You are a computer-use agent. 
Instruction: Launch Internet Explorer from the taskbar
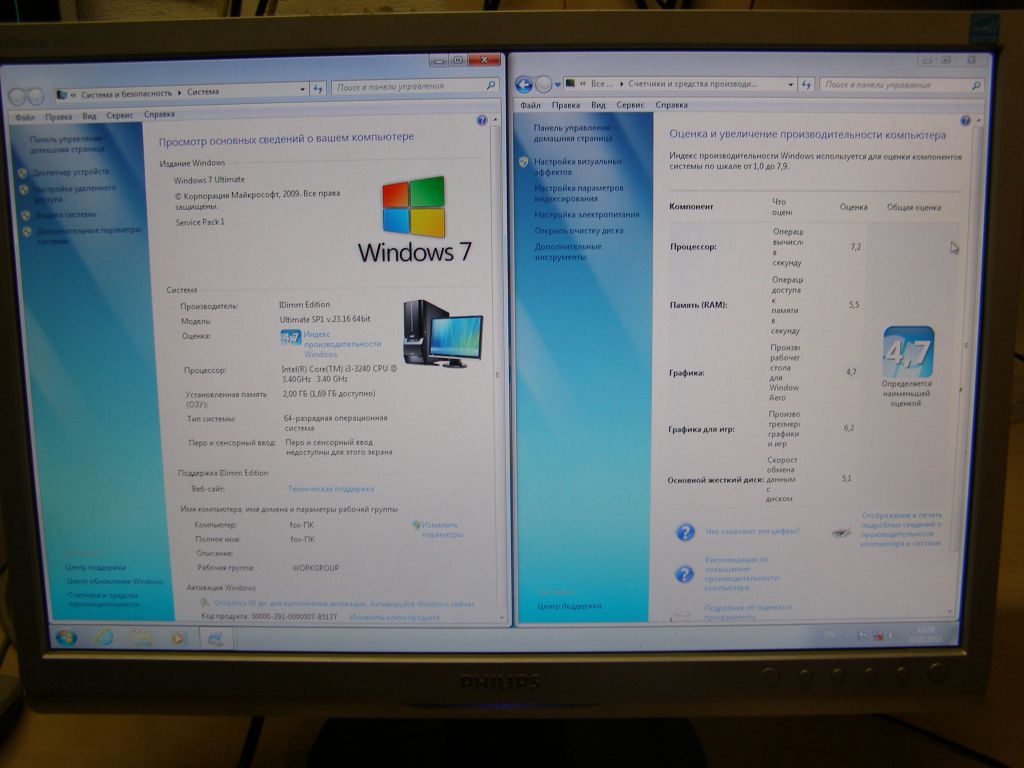(104, 636)
